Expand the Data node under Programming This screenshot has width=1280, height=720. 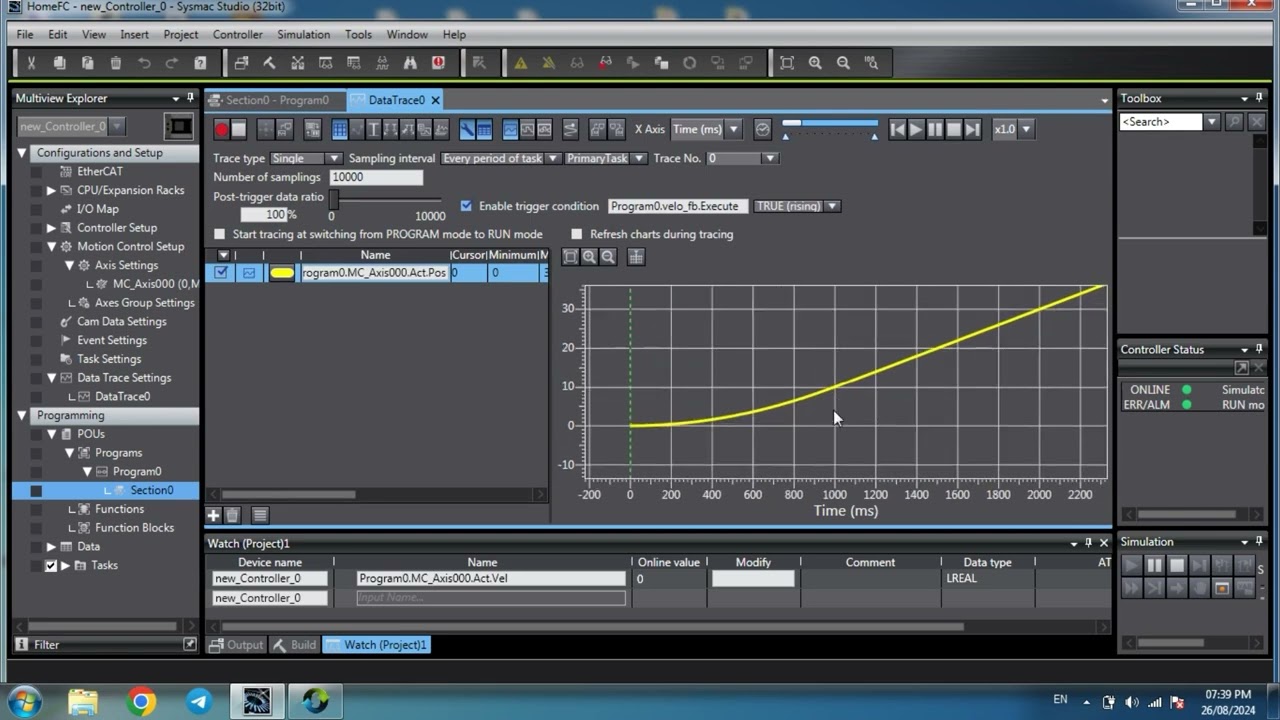tap(51, 546)
